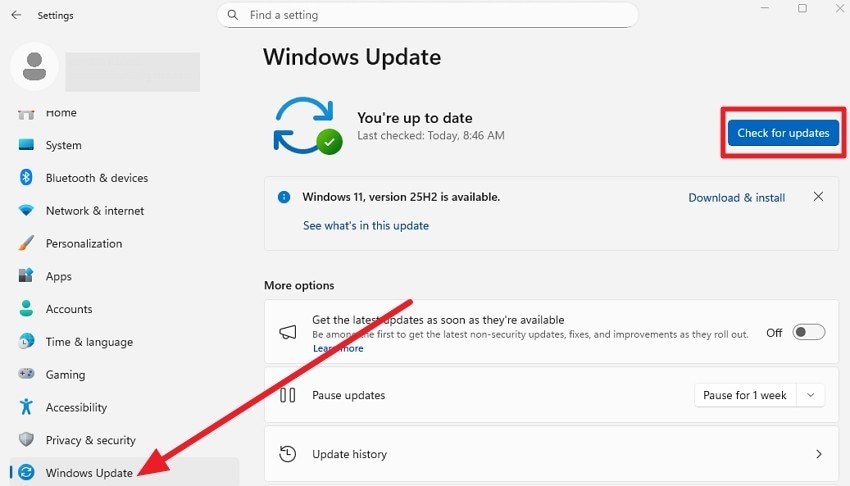
Task: Click the large update status sync icon
Action: (x=307, y=126)
